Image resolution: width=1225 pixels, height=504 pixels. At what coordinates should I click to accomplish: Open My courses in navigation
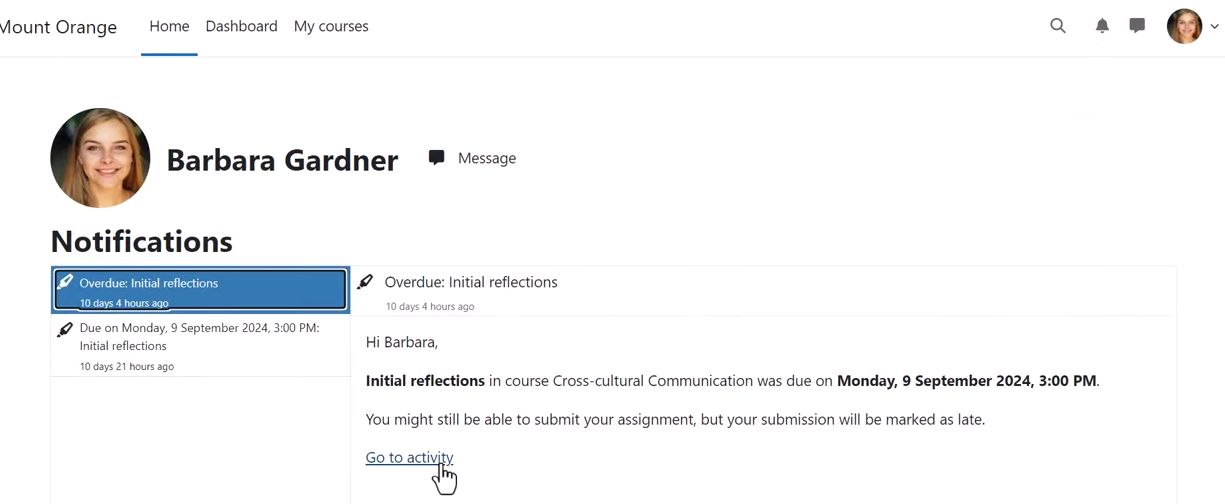pyautogui.click(x=331, y=27)
